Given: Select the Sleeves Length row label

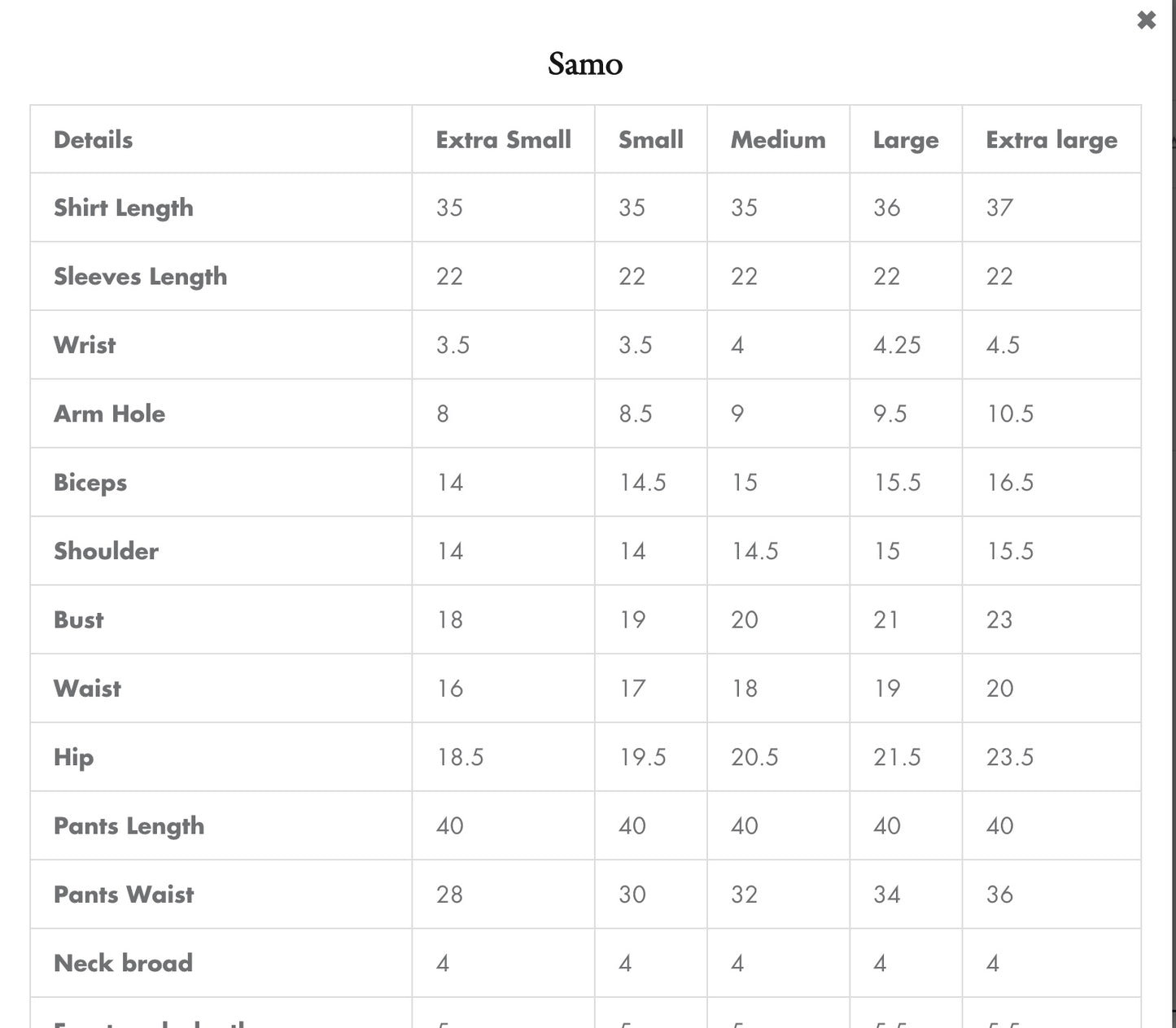Looking at the screenshot, I should pyautogui.click(x=140, y=277).
